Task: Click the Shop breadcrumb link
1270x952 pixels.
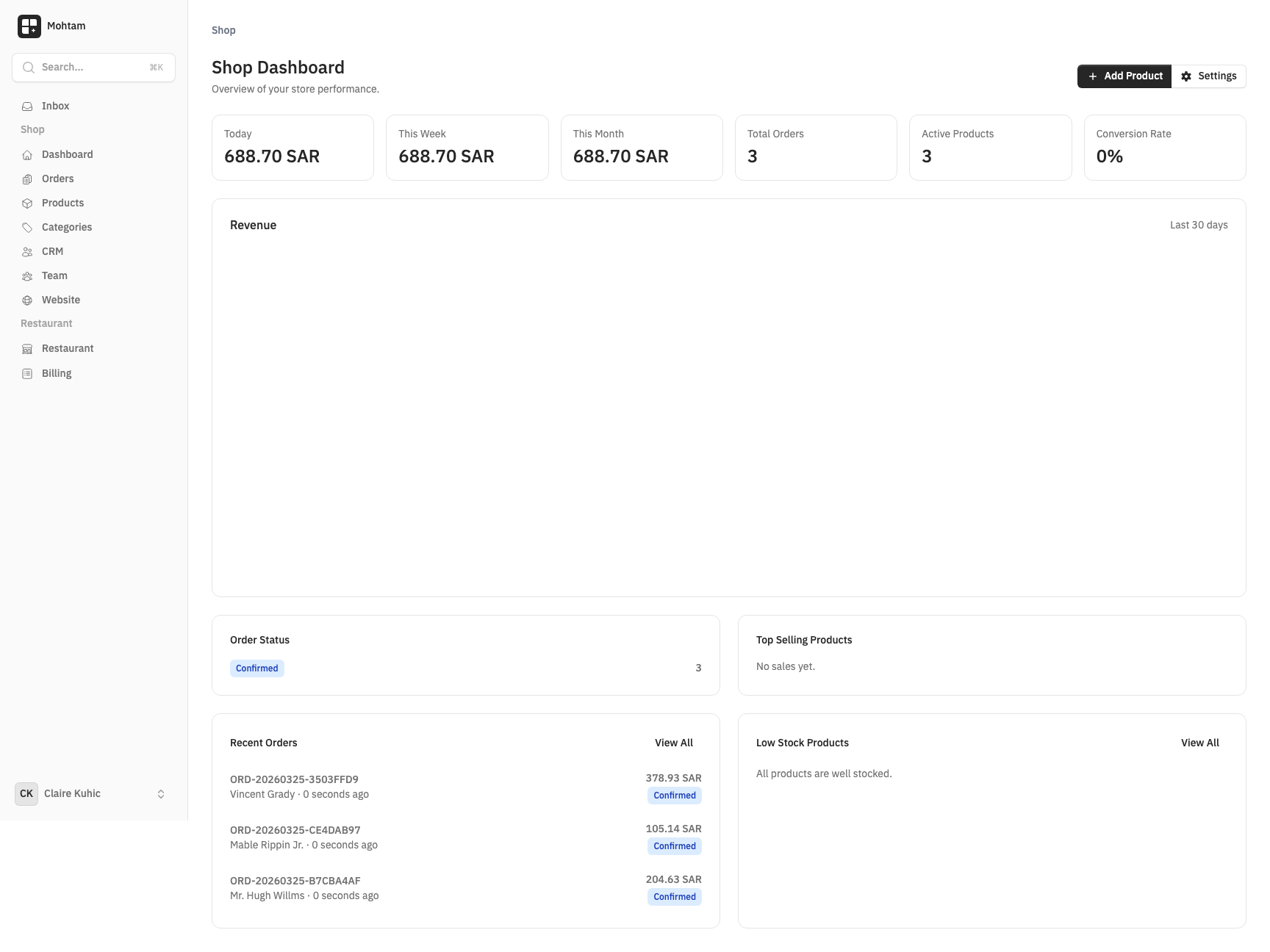Action: click(223, 30)
